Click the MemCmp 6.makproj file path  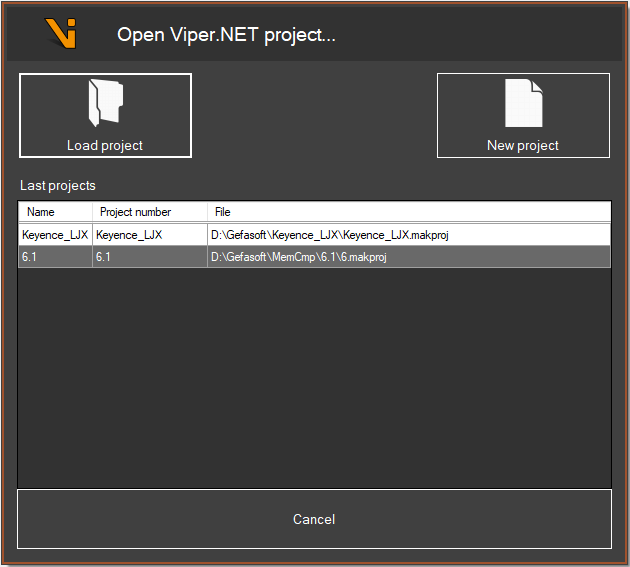pyautogui.click(x=299, y=257)
